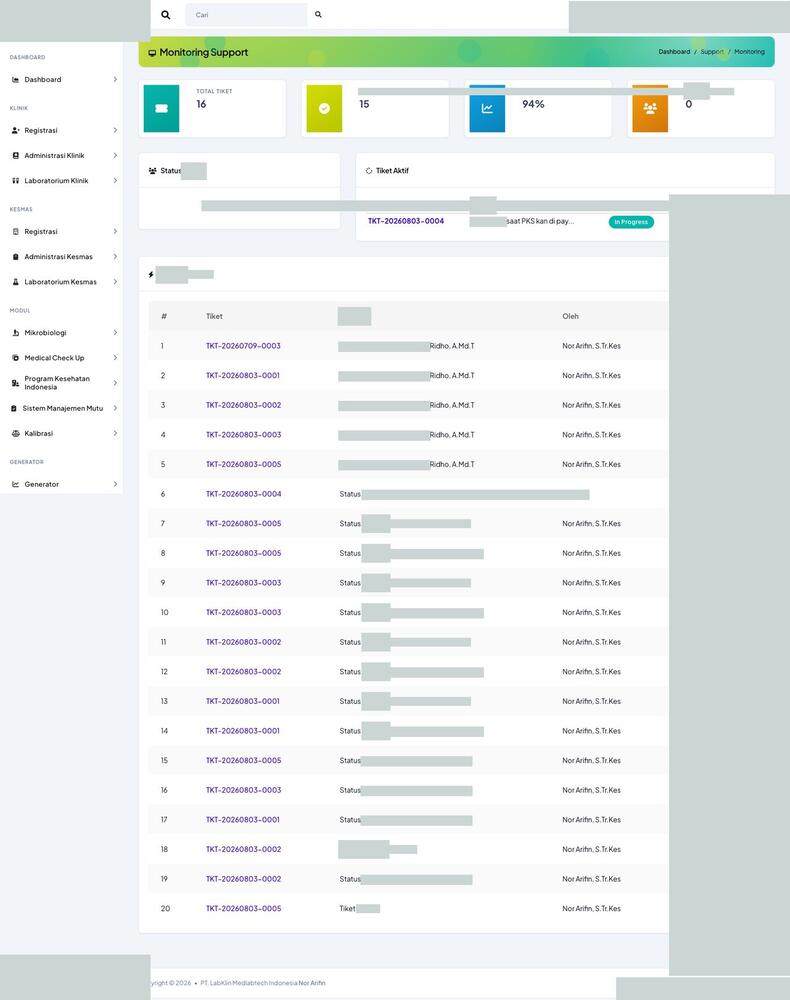Click the Program Kesehatan Indonesia icon
Viewport: 790px width, 1000px height.
(x=15, y=383)
